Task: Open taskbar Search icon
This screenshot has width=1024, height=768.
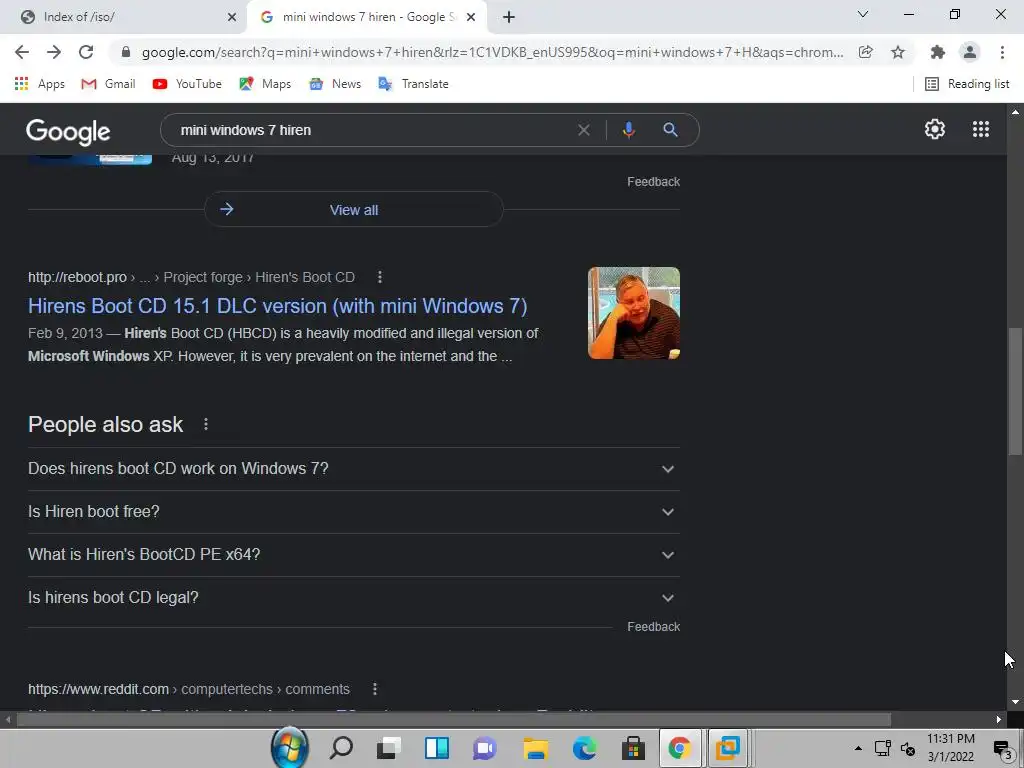Action: (x=341, y=747)
